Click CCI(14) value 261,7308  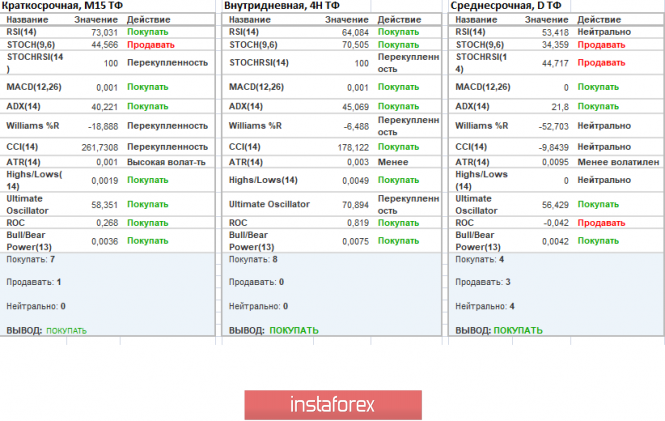(100, 148)
